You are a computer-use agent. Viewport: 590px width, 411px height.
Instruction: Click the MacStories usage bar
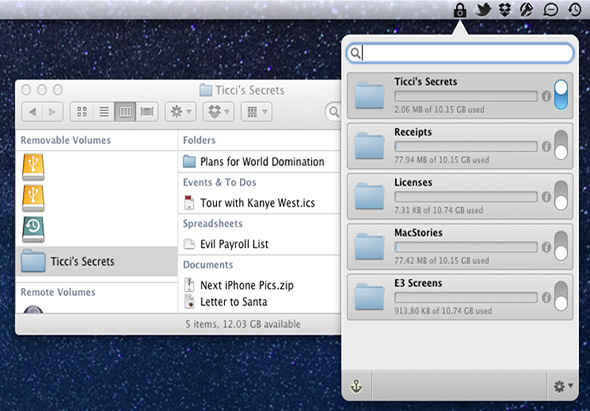tap(466, 247)
